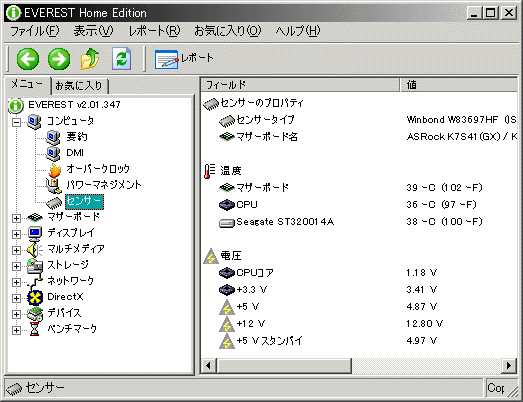The height and width of the screenshot is (402, 523).
Task: Click the パワーマネジメント power icon
Action: [x=53, y=185]
